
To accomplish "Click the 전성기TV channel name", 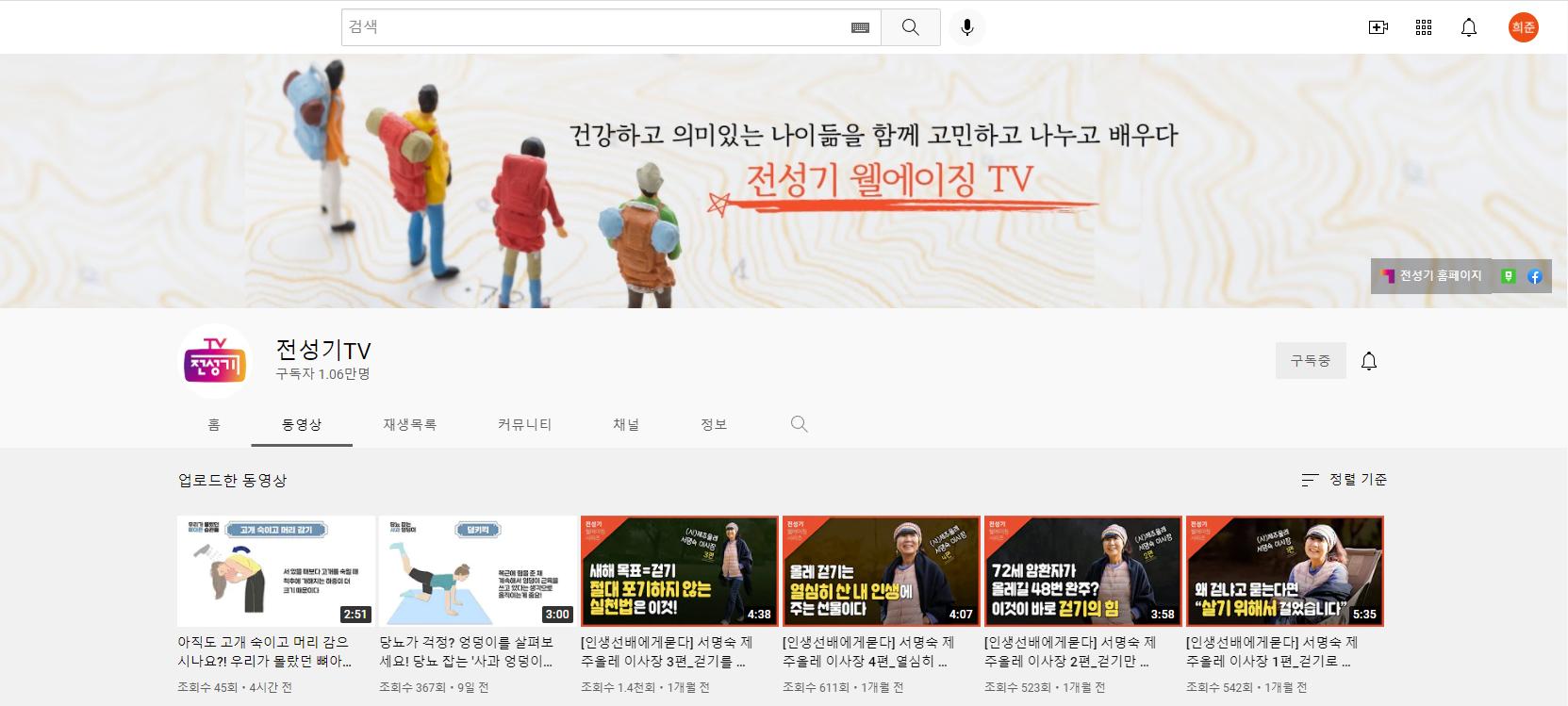I will pyautogui.click(x=323, y=350).
